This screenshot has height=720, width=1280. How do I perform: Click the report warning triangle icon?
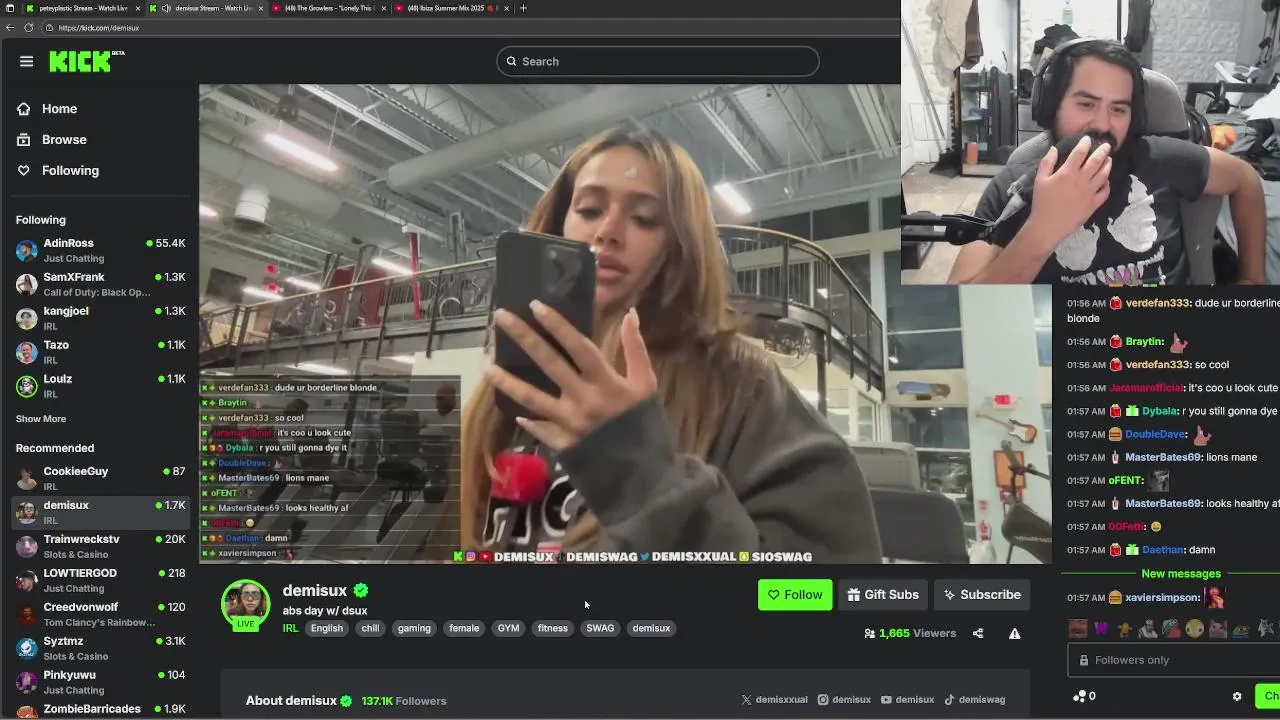pos(1014,633)
